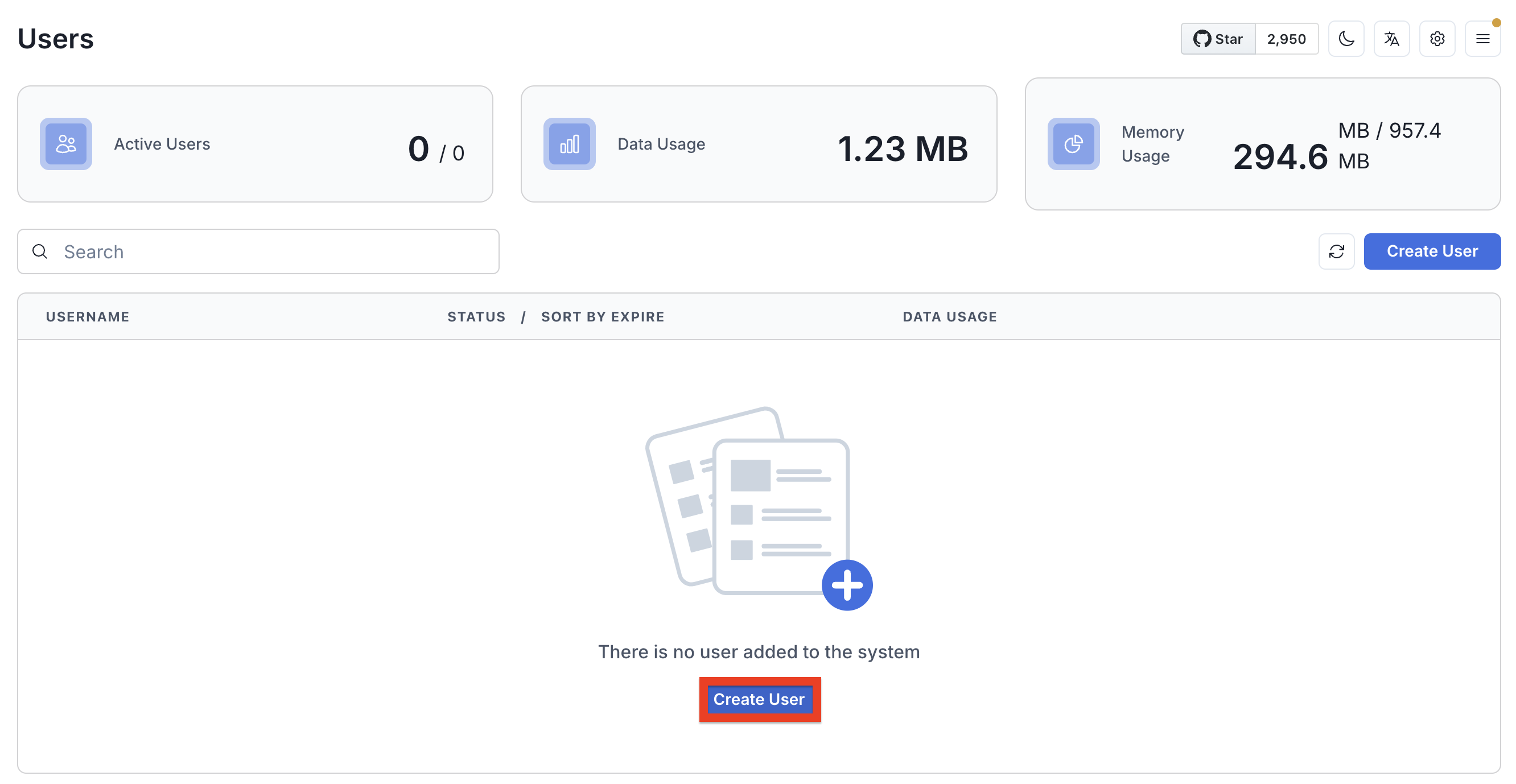Click the Active Users icon
Screen dimensions: 1516x784
66,143
